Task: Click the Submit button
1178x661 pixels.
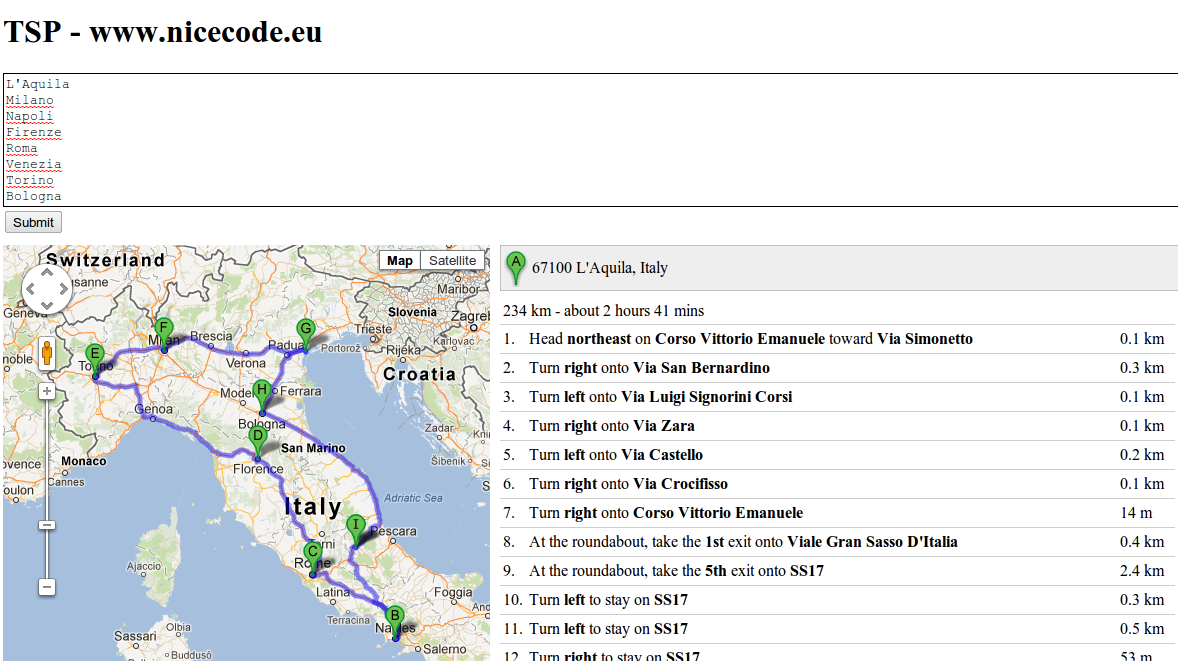Action: tap(33, 222)
